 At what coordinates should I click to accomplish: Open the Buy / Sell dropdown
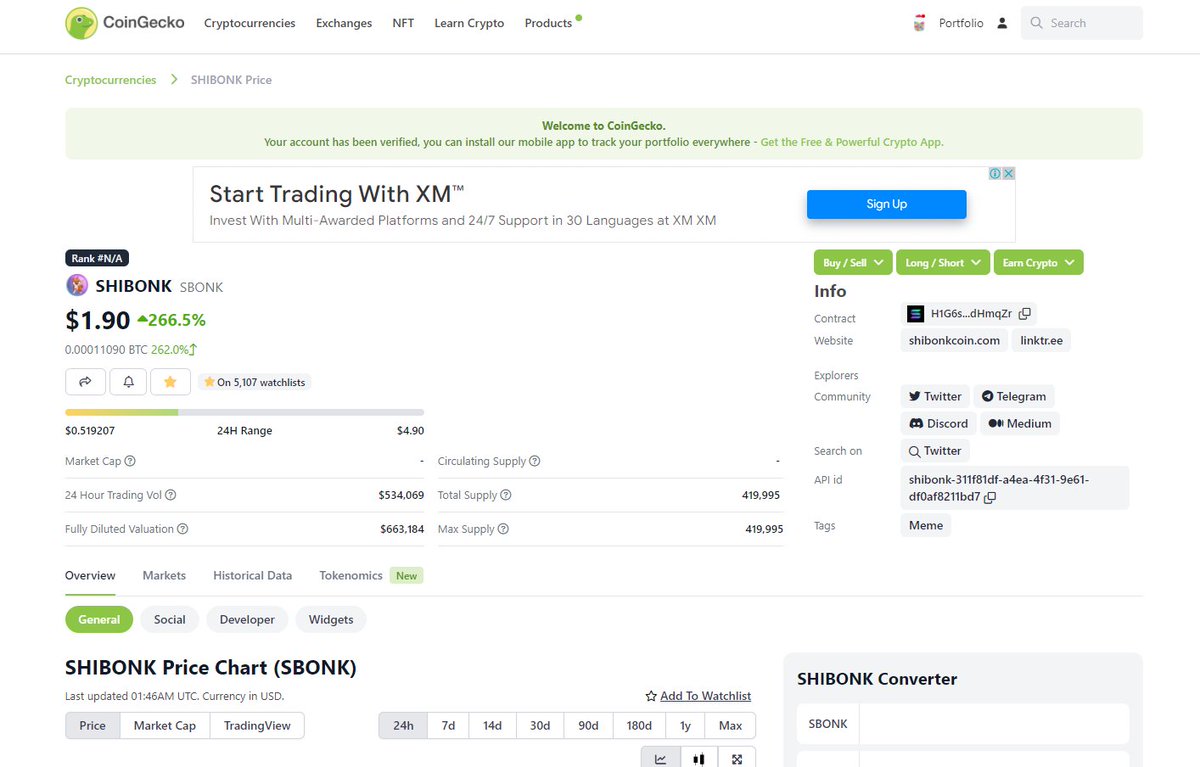click(x=853, y=263)
